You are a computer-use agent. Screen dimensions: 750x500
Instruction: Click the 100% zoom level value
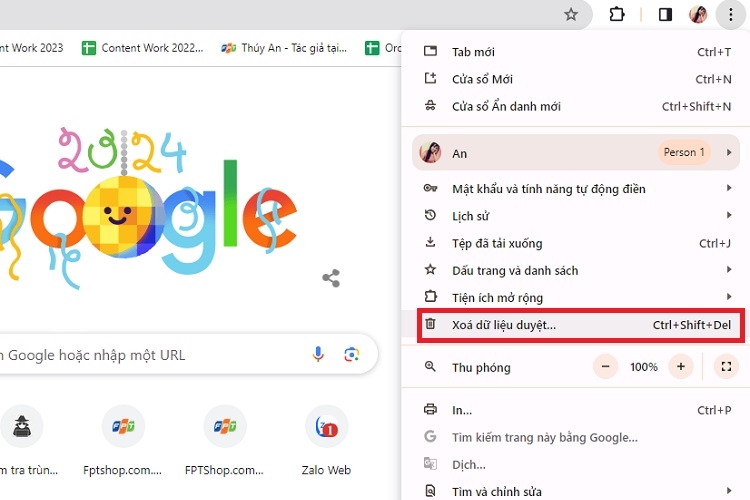643,367
